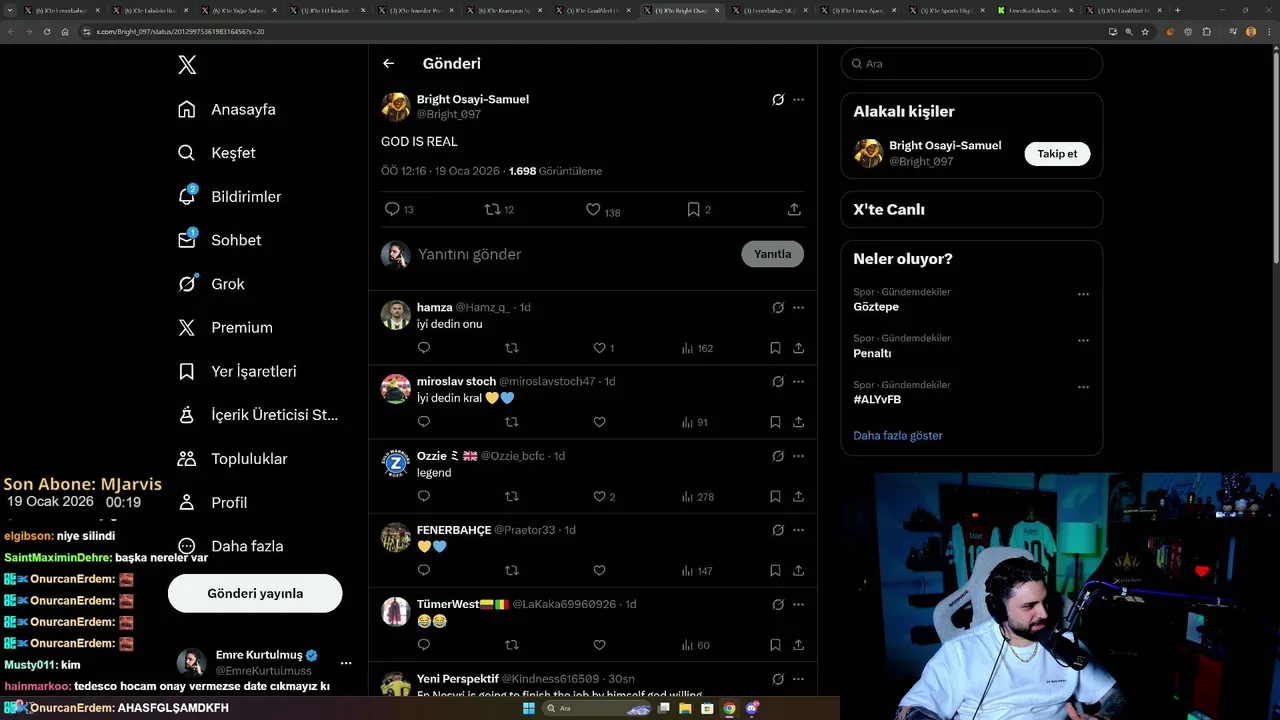The height and width of the screenshot is (720, 1280).
Task: Bookmark hamza's reply
Action: tap(775, 348)
